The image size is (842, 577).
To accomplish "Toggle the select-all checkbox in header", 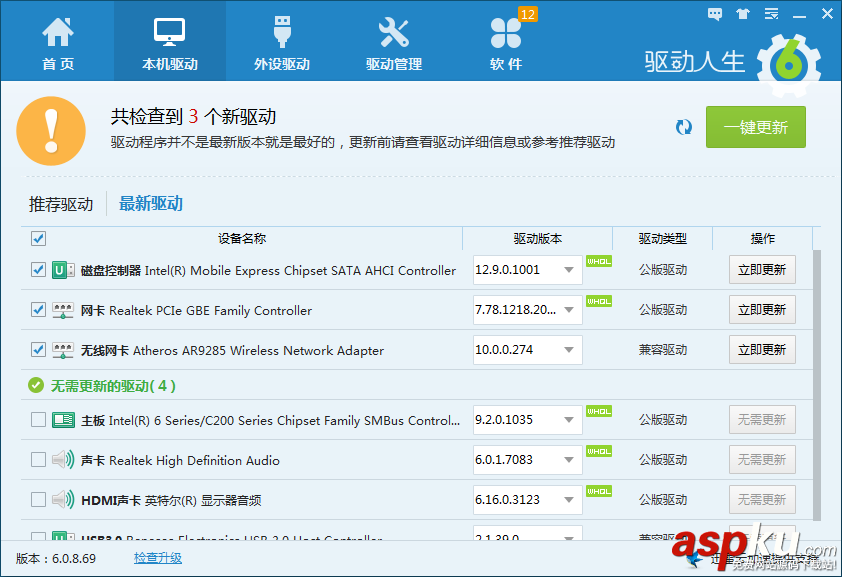I will coord(38,238).
